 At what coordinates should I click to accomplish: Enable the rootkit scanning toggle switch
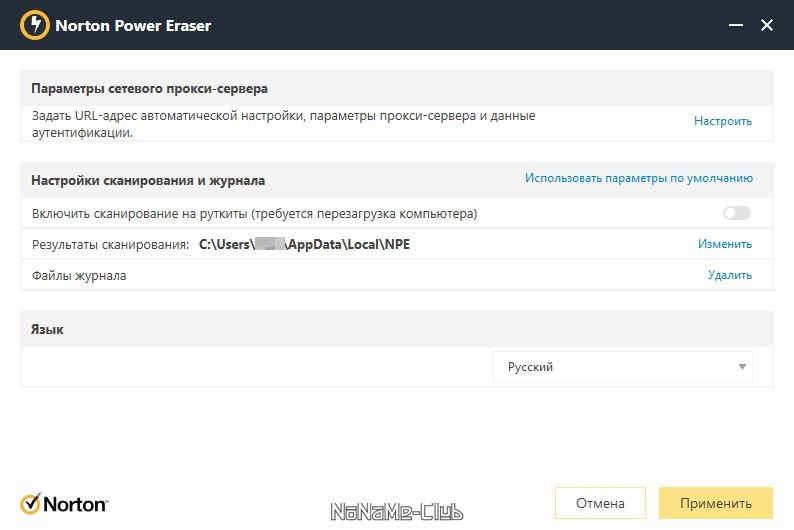tap(737, 213)
